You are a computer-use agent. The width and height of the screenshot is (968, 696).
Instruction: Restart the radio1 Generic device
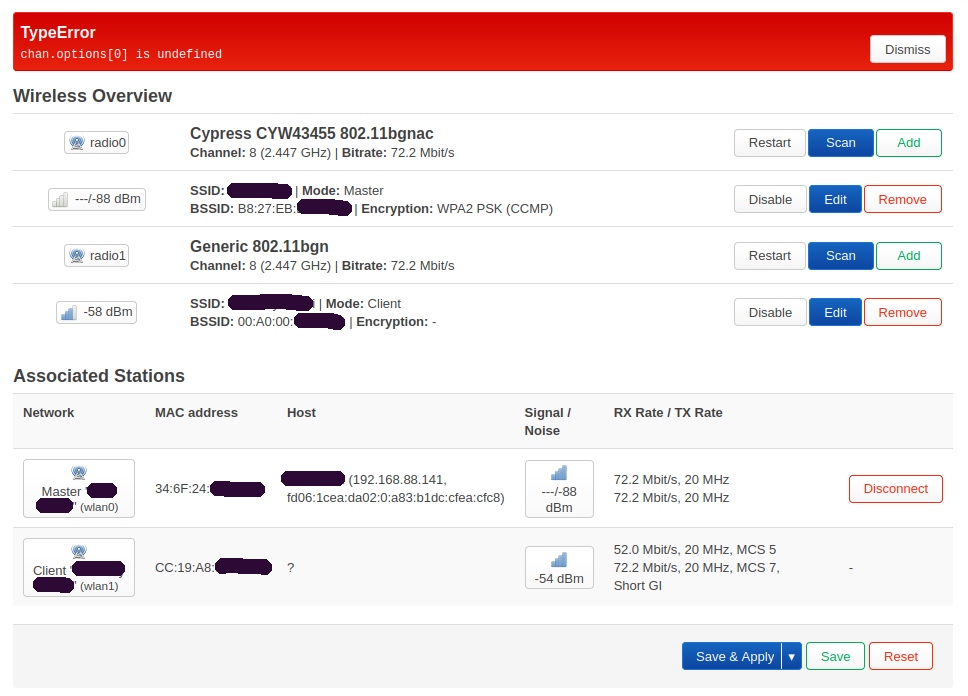pos(769,256)
